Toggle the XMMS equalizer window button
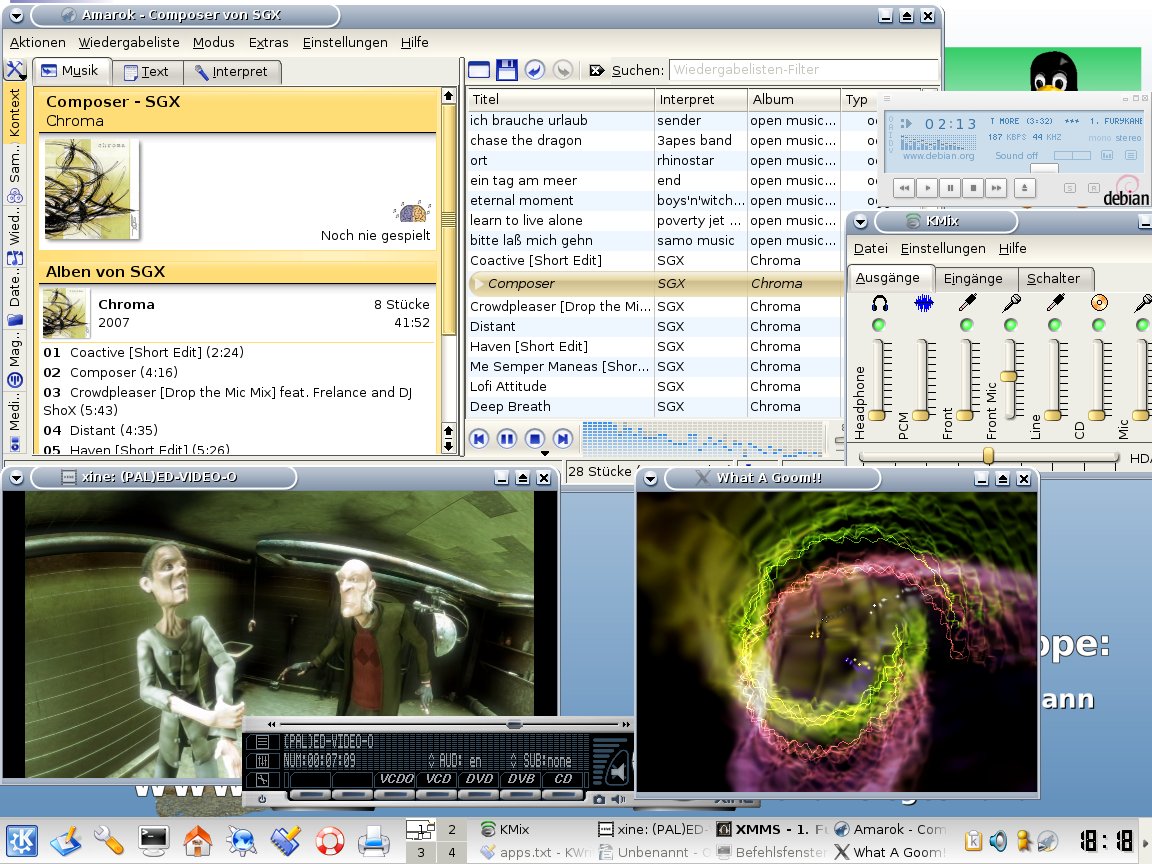 coord(1107,155)
